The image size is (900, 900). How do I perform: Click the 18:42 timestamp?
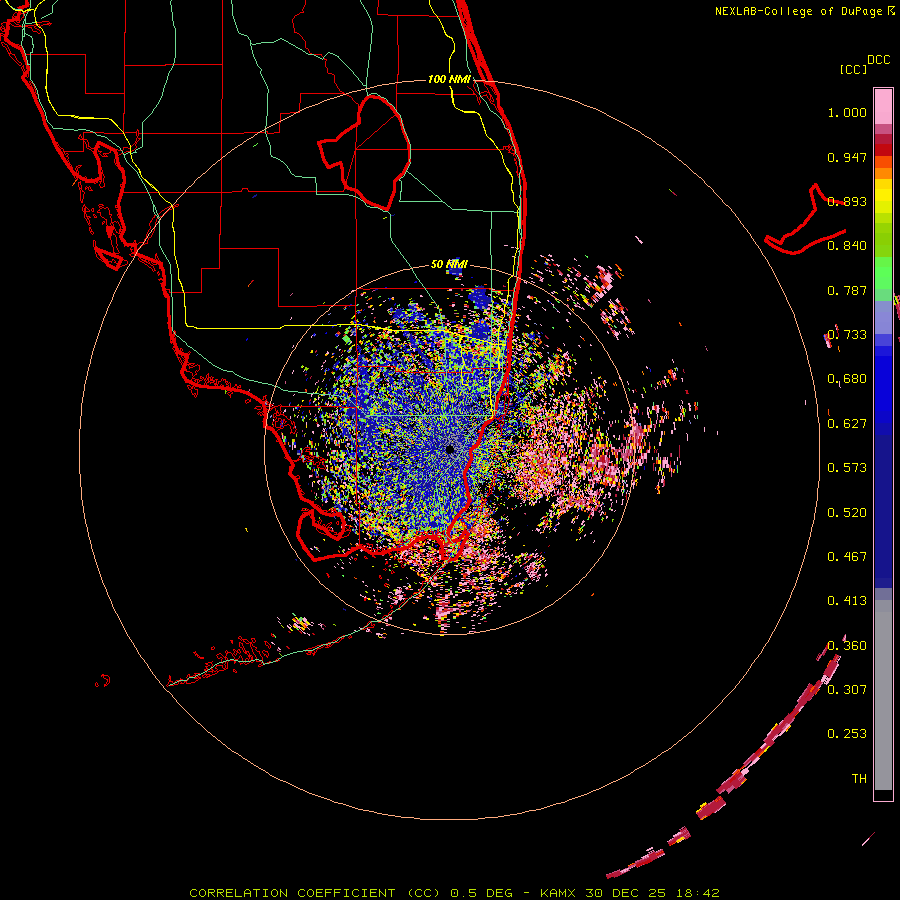(698, 893)
